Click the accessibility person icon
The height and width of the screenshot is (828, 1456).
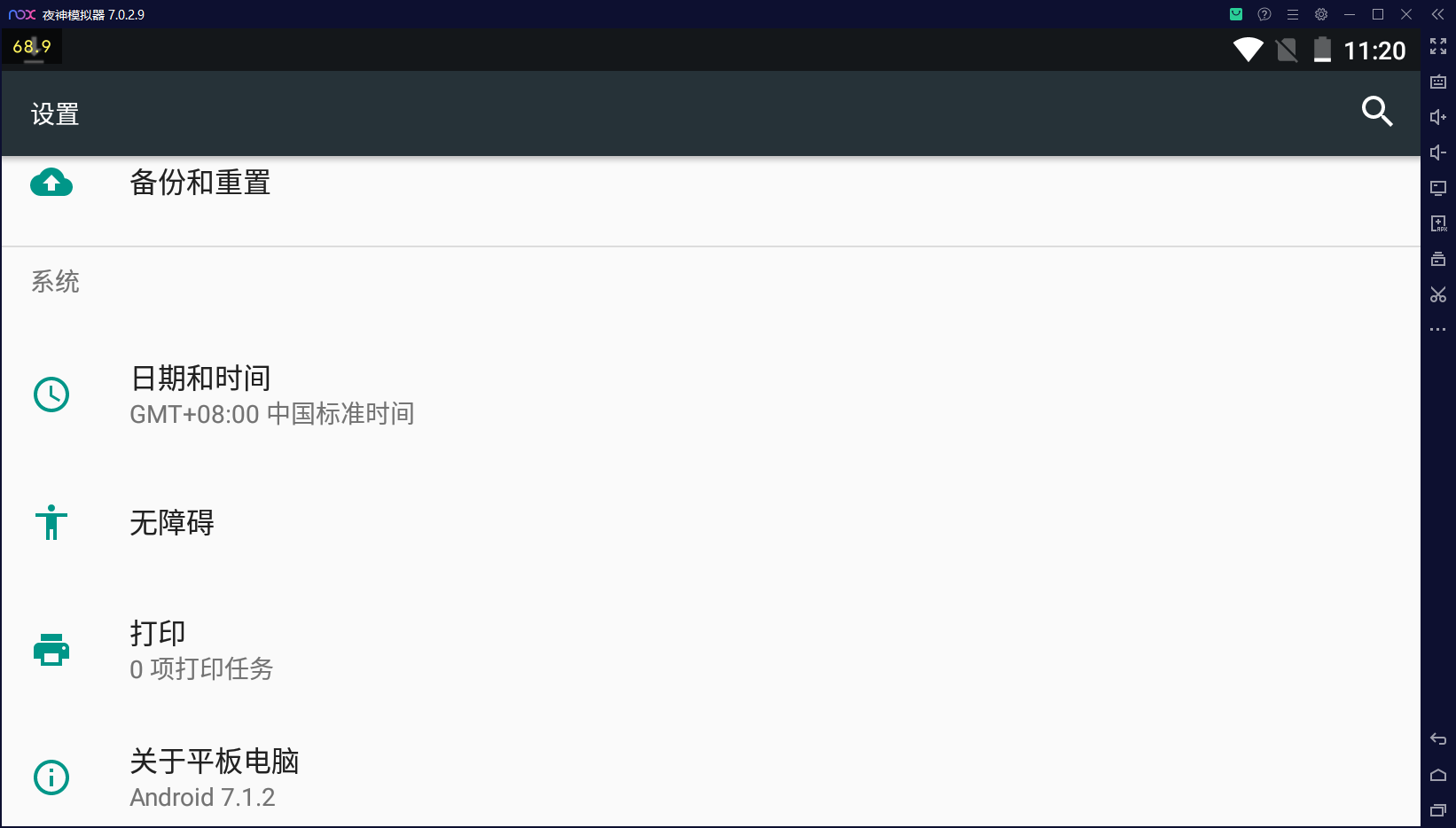(x=51, y=522)
